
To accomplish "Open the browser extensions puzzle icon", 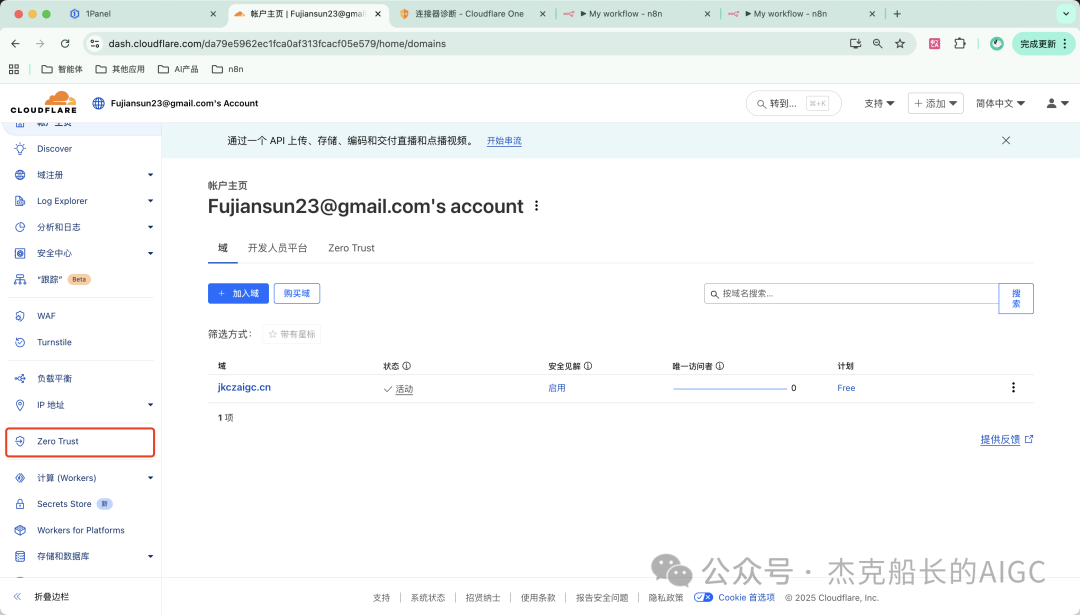I will pyautogui.click(x=959, y=43).
